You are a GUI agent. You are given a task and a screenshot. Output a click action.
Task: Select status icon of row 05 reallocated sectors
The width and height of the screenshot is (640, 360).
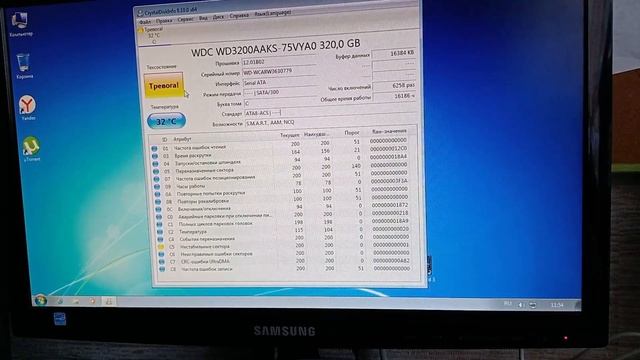point(156,171)
